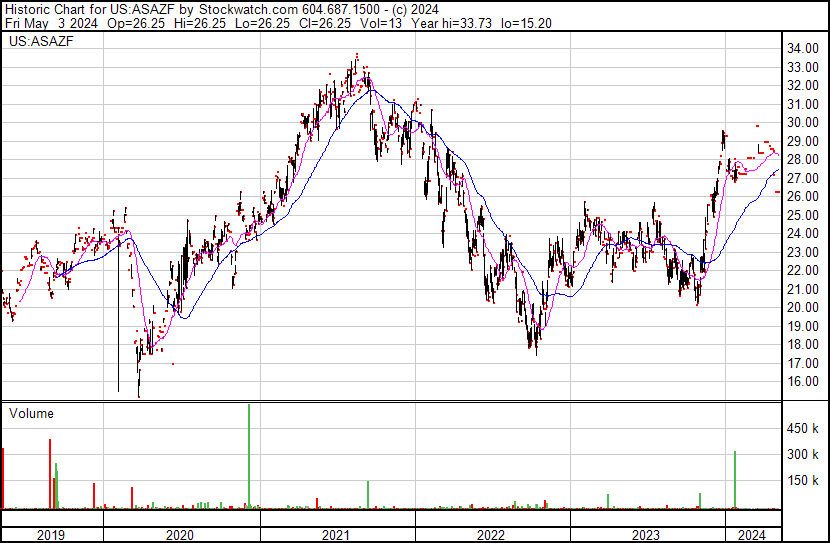The width and height of the screenshot is (830, 543).
Task: Select the 2023 year label on the time axis
Action: click(x=648, y=534)
